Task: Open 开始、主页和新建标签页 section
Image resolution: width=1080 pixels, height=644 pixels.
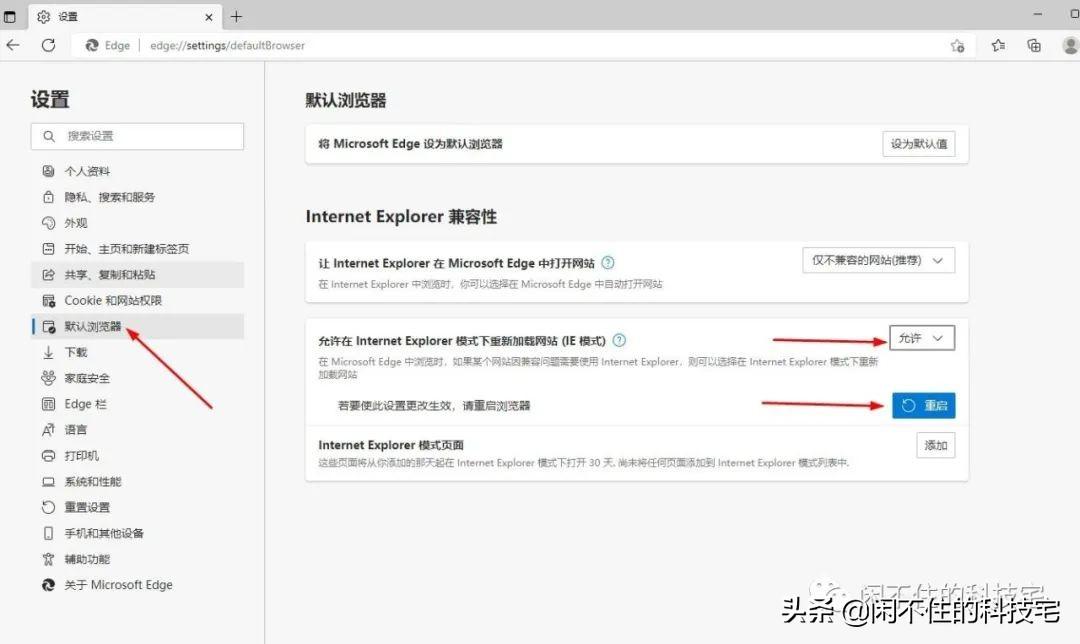Action: [137, 249]
